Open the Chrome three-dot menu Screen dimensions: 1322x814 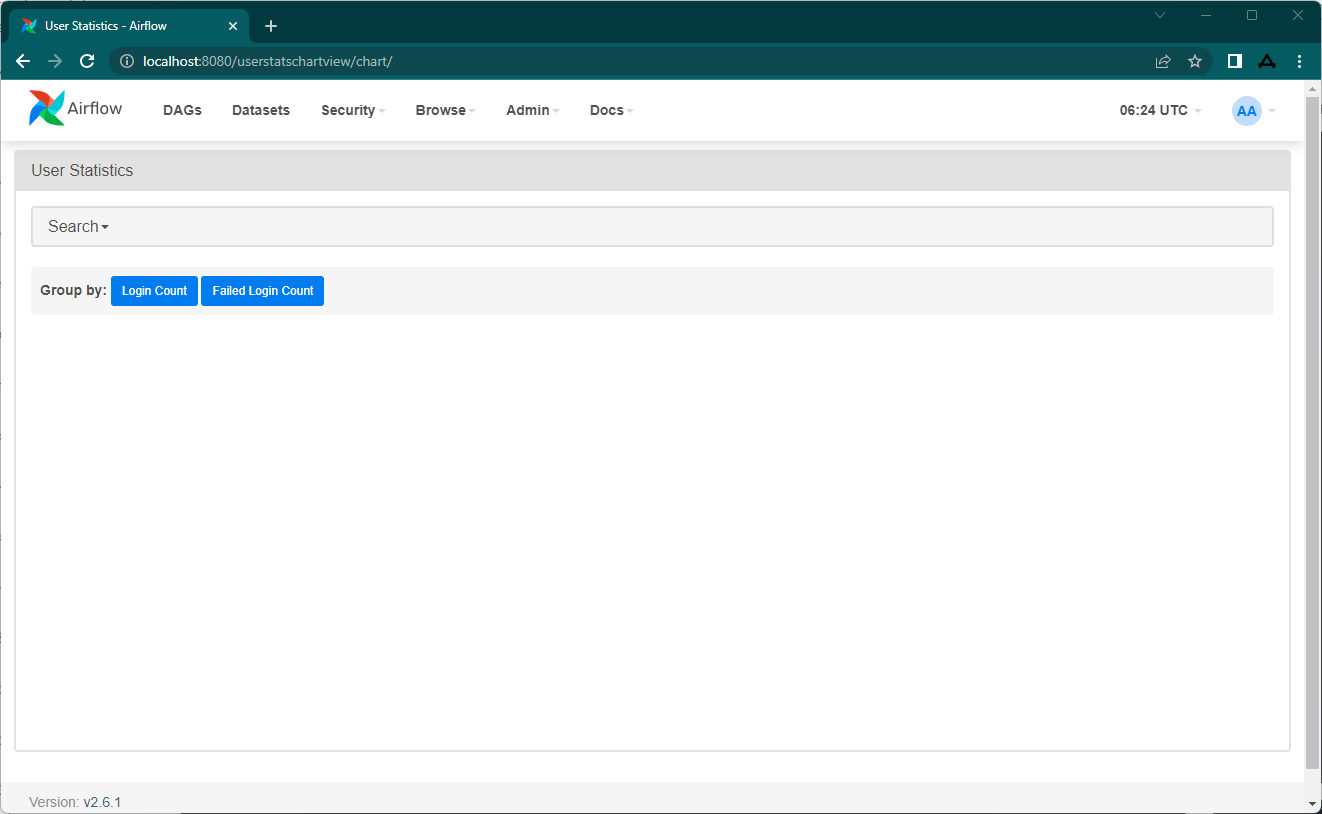[1299, 61]
